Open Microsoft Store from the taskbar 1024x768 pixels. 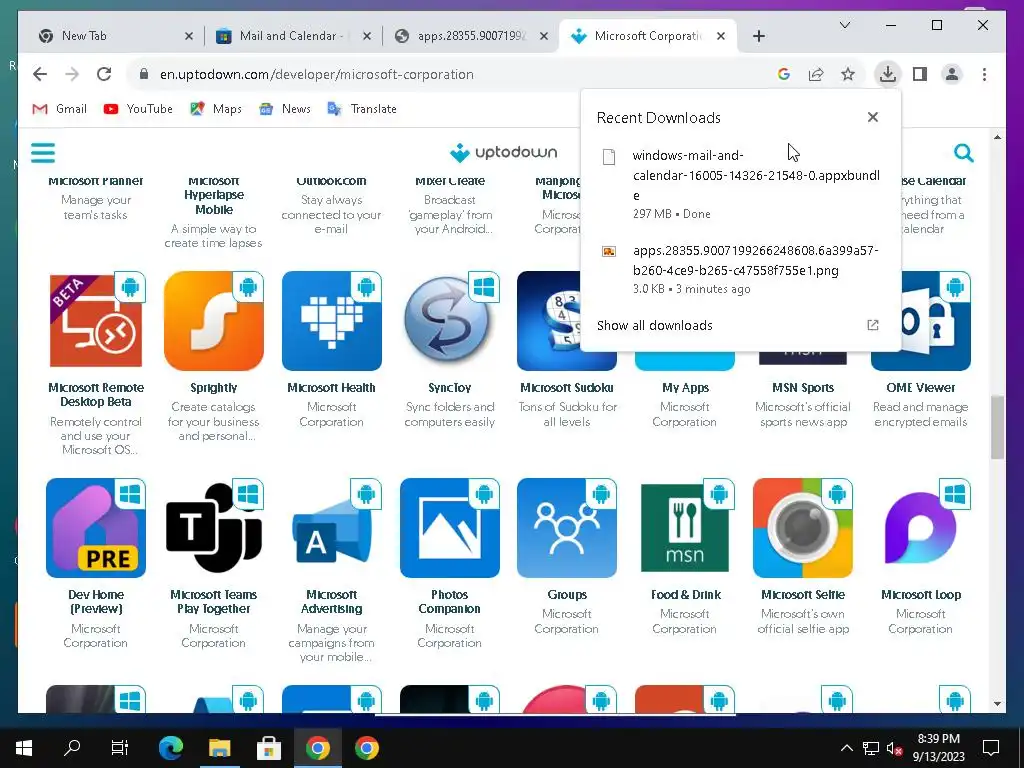click(268, 748)
